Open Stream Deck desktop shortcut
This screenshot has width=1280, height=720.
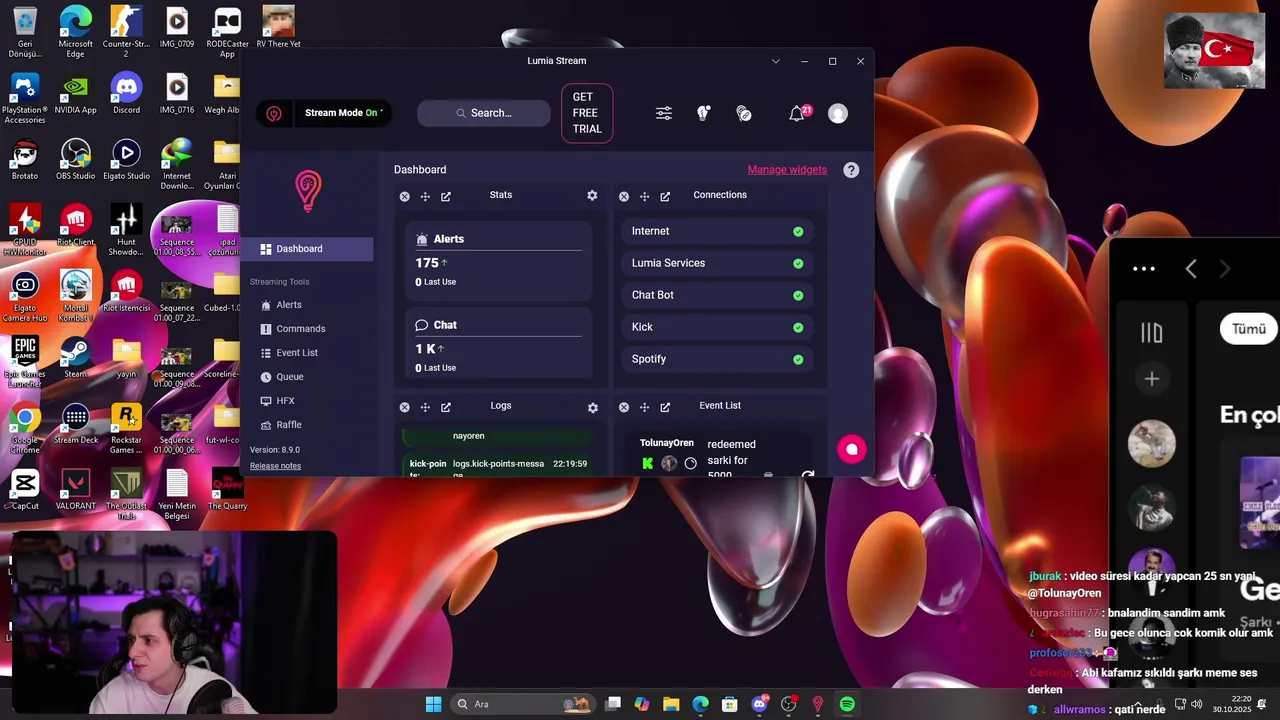75,424
